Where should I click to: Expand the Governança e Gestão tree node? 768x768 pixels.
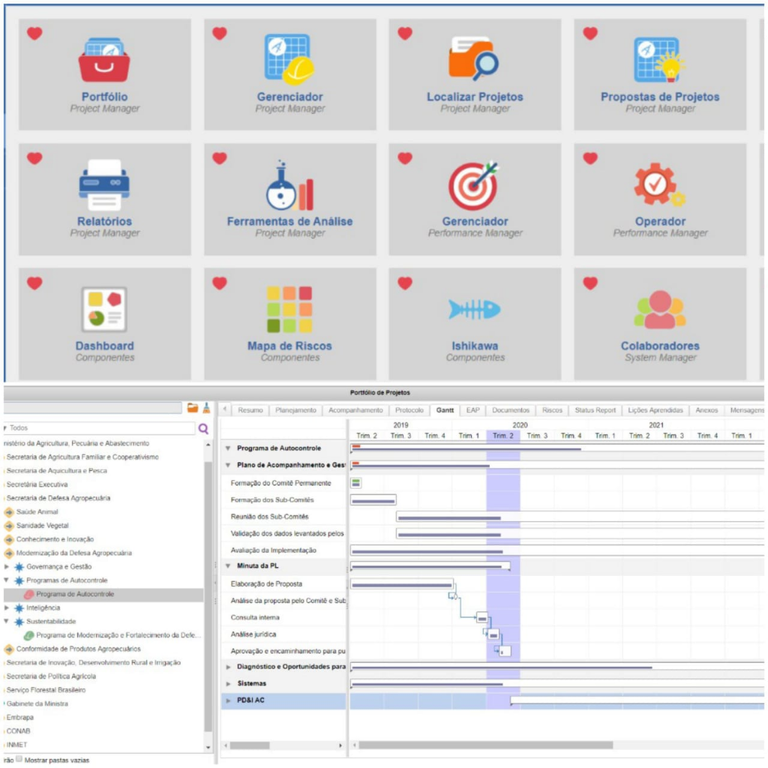8,567
